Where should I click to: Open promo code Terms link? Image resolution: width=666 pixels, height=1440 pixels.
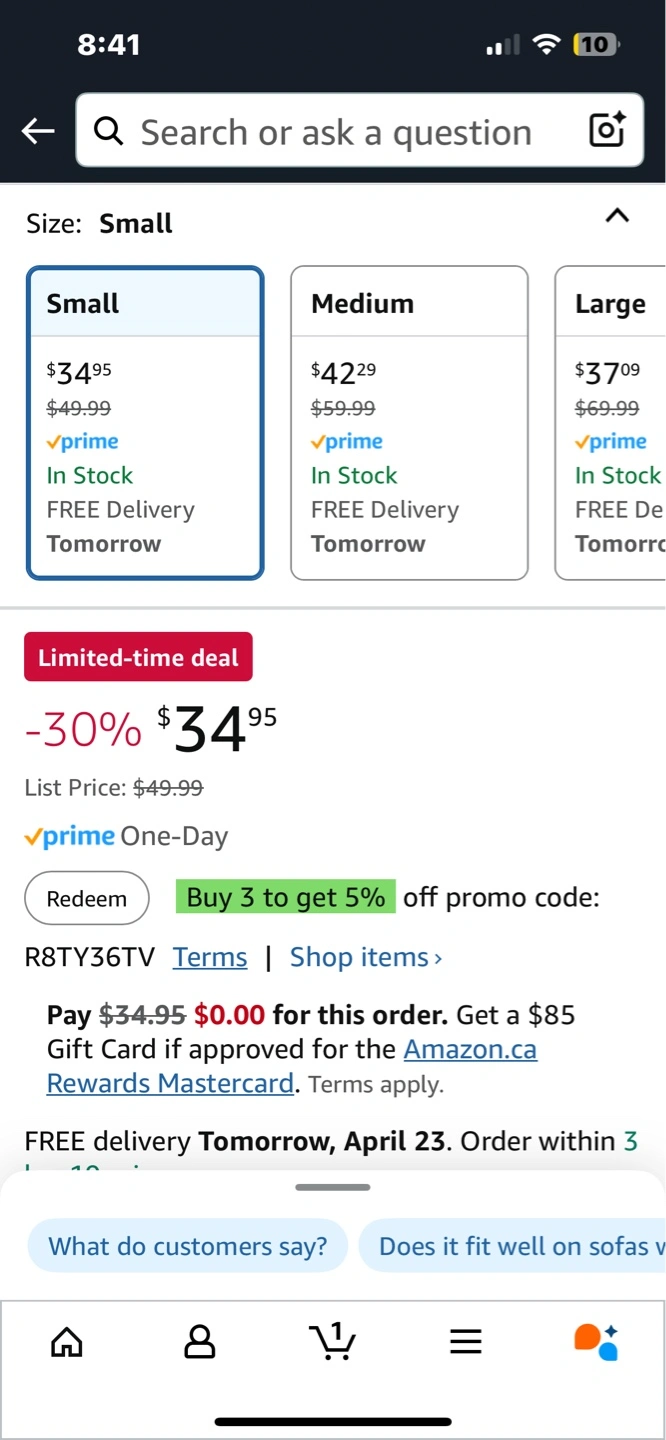(x=210, y=957)
